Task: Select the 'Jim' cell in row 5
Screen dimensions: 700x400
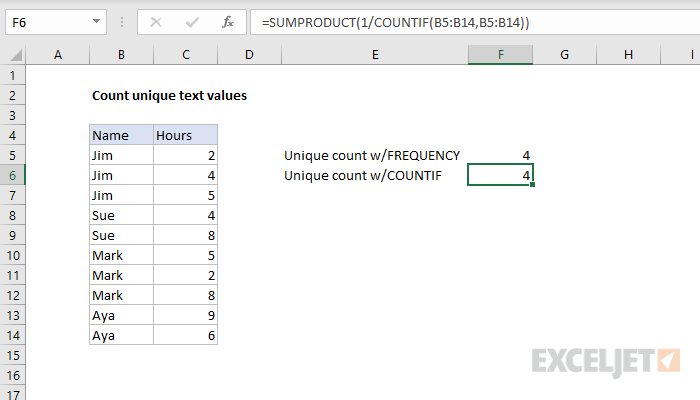Action: tap(121, 155)
